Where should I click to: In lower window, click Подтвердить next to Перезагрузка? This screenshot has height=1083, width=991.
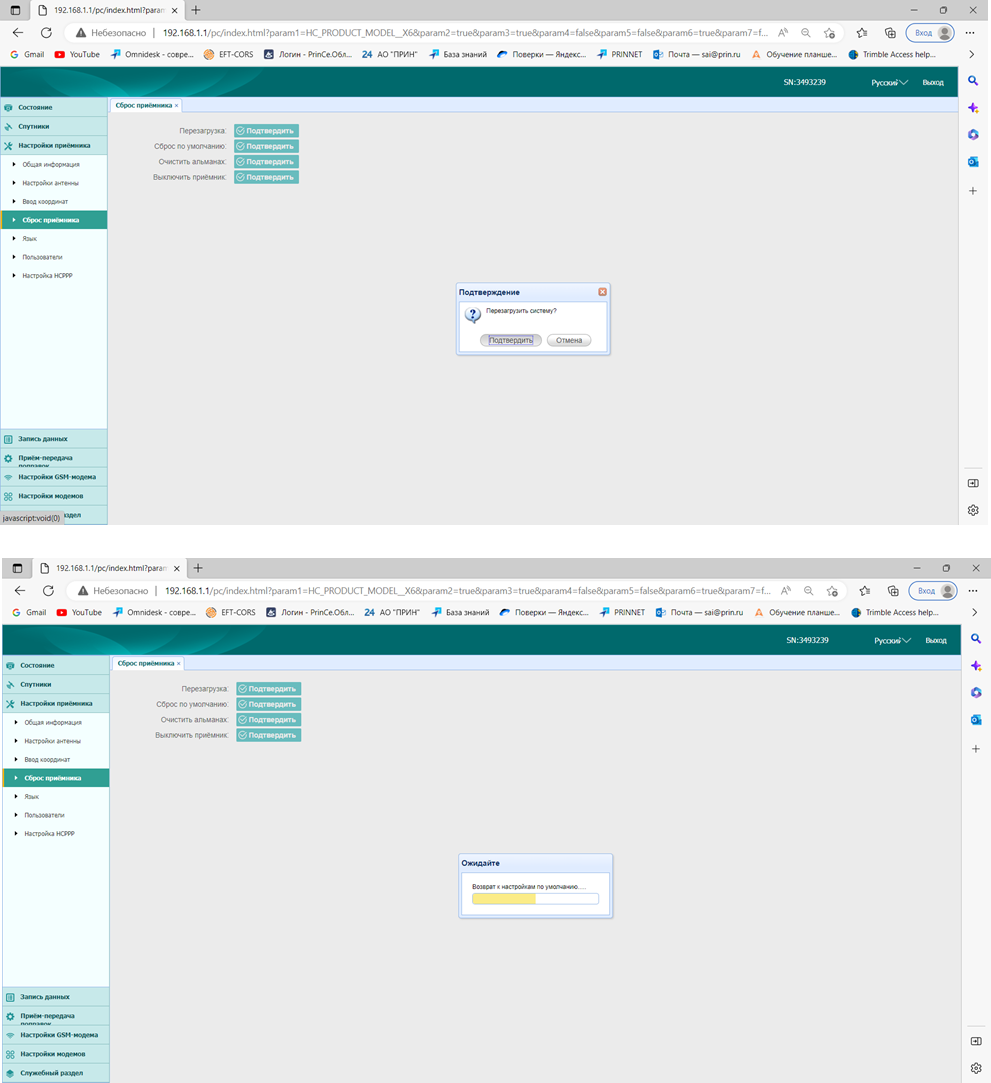pos(269,689)
